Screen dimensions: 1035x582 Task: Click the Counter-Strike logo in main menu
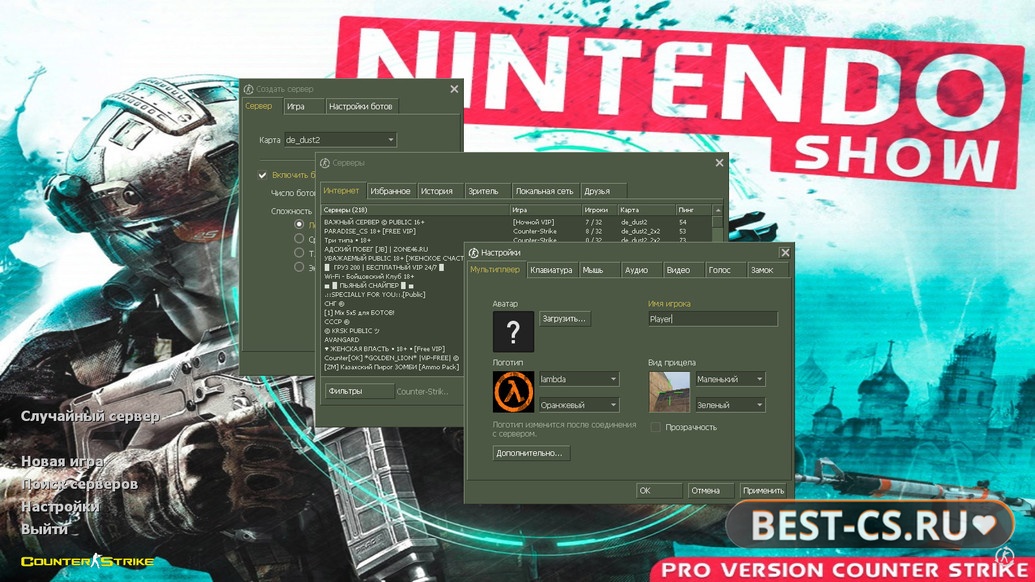coord(88,562)
